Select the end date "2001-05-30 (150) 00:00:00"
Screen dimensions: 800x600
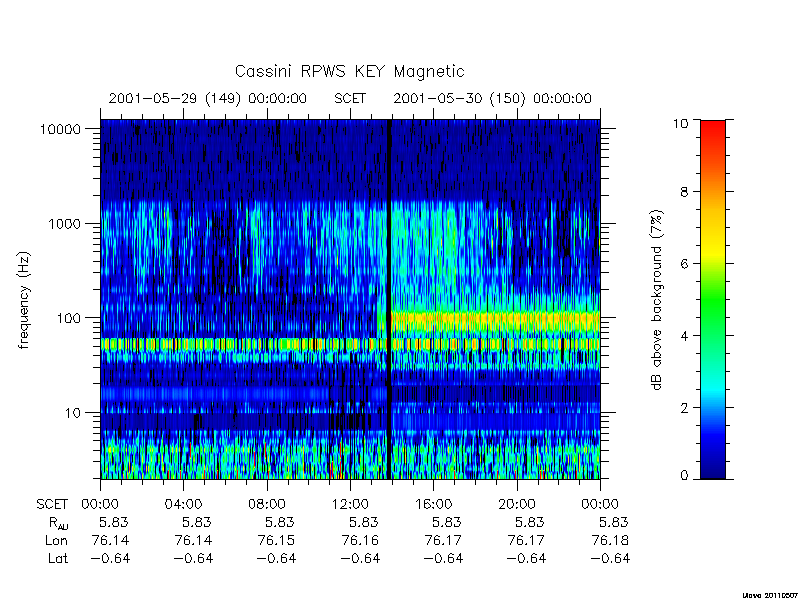492,98
